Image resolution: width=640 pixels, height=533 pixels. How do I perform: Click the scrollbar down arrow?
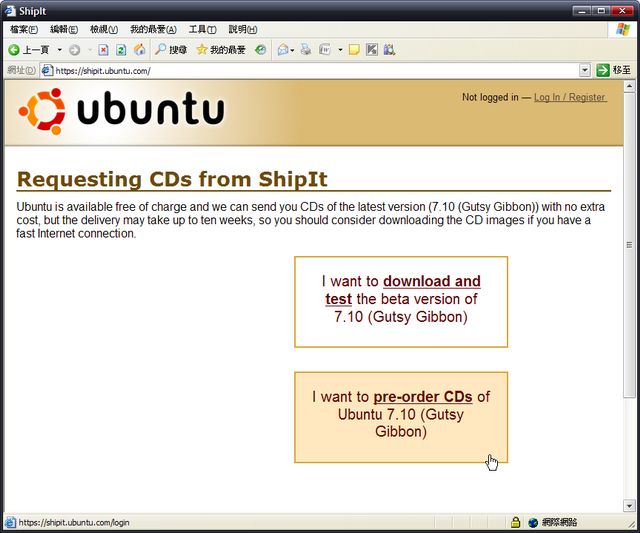tap(629, 506)
